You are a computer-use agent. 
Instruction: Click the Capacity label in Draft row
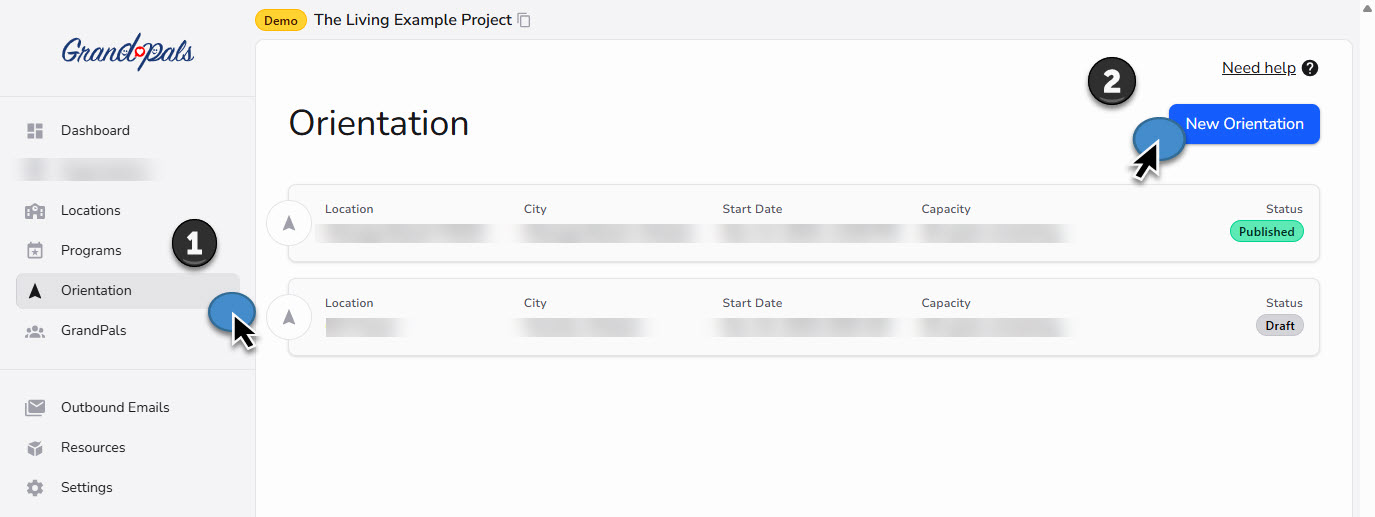point(946,303)
